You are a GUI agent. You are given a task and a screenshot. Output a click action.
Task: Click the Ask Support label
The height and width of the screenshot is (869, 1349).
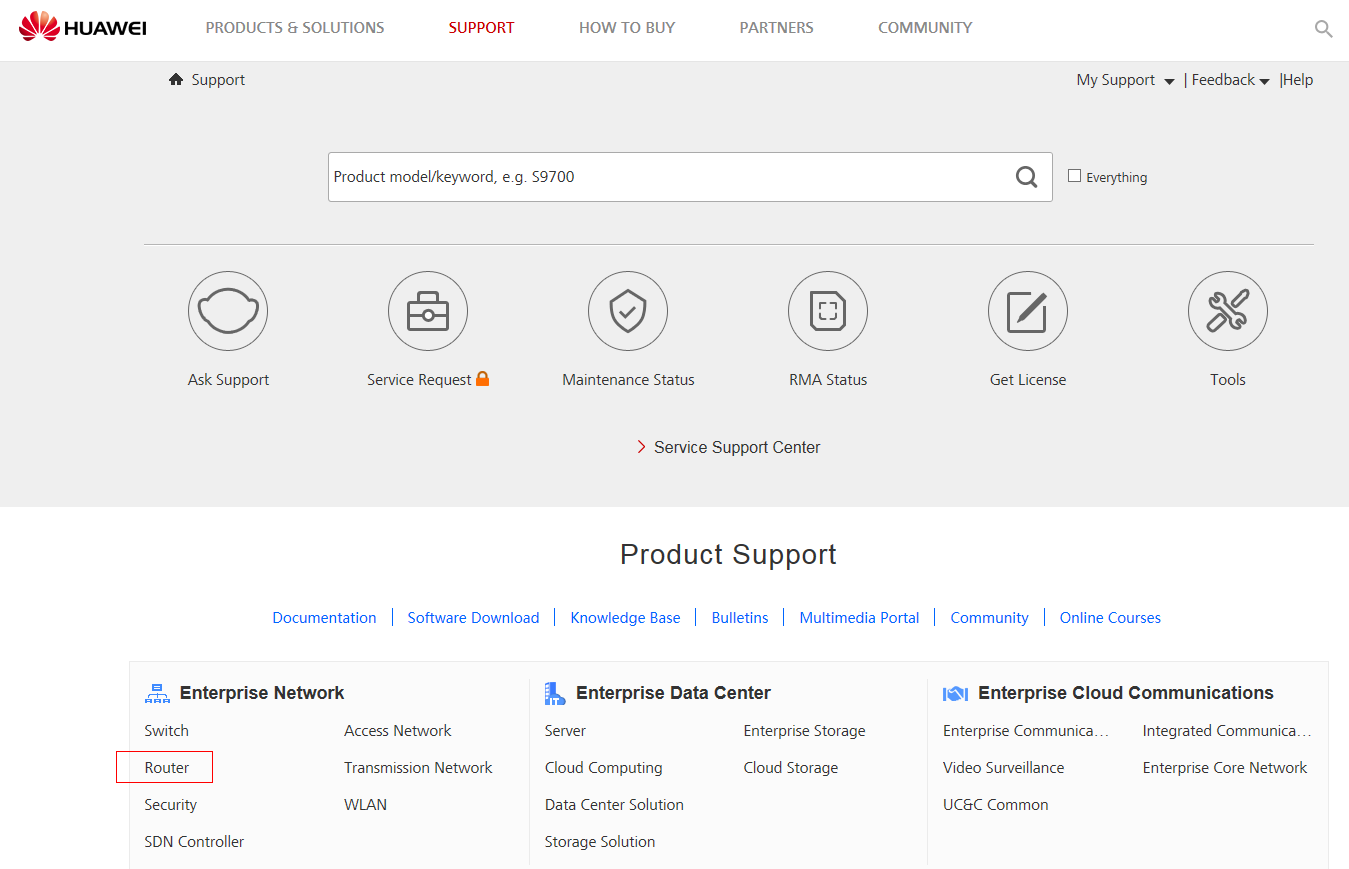pyautogui.click(x=228, y=380)
